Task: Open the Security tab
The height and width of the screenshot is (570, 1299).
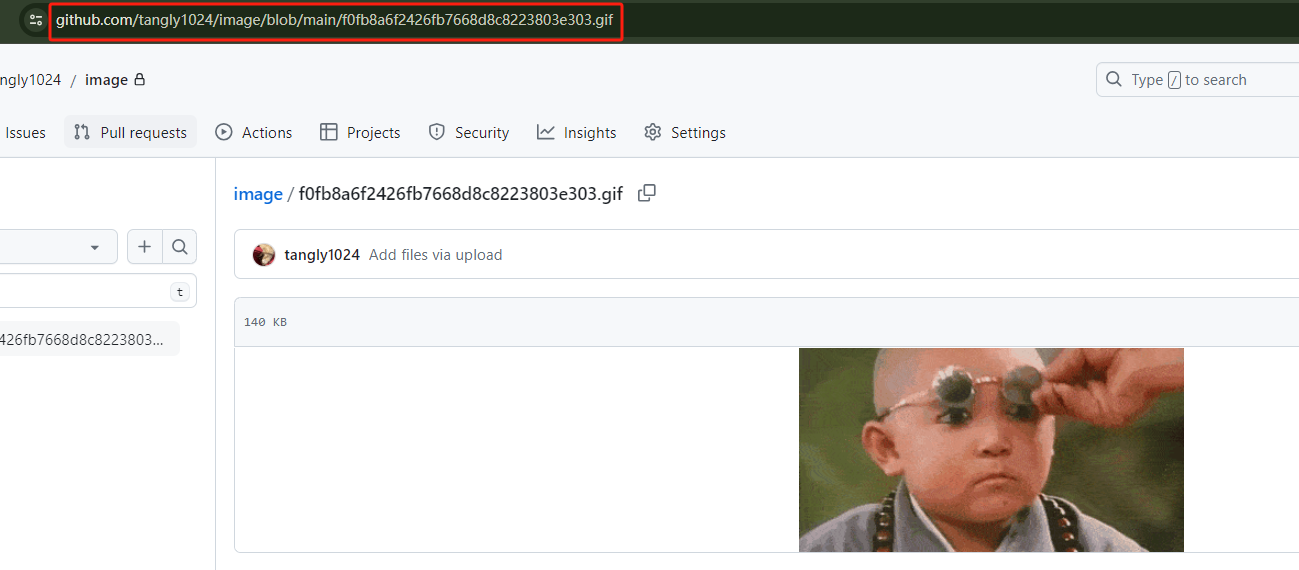Action: (x=468, y=132)
